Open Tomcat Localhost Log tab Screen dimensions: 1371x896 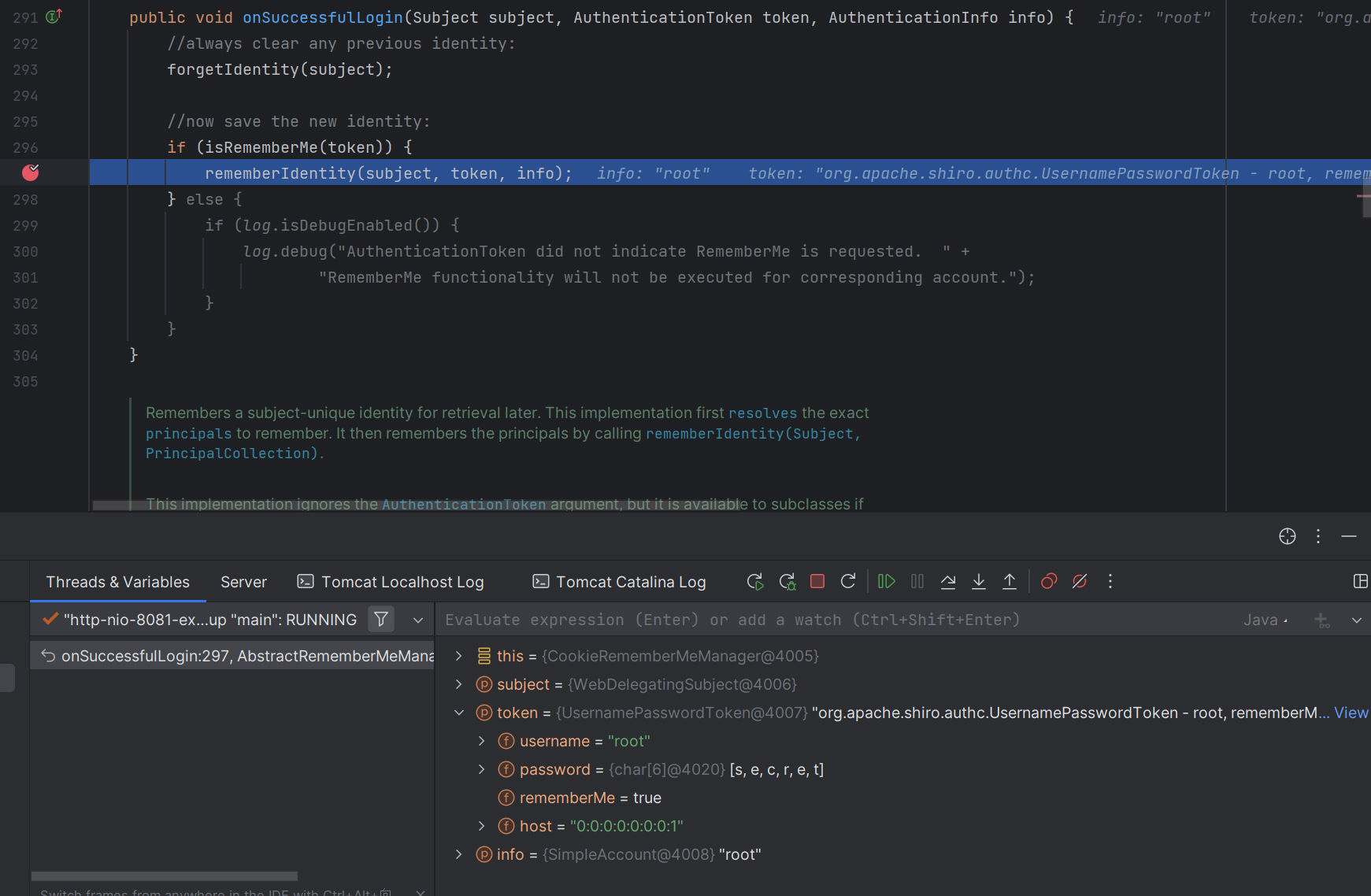coord(391,582)
